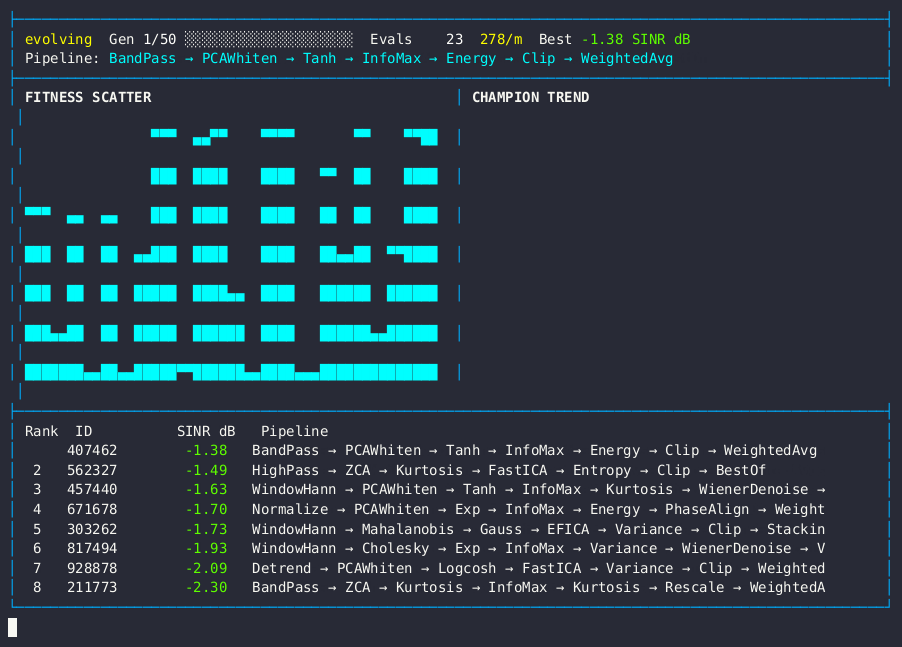Click 'Rescale' in row 211773's pipeline
Screen dimensions: 902x647
[x=694, y=587]
